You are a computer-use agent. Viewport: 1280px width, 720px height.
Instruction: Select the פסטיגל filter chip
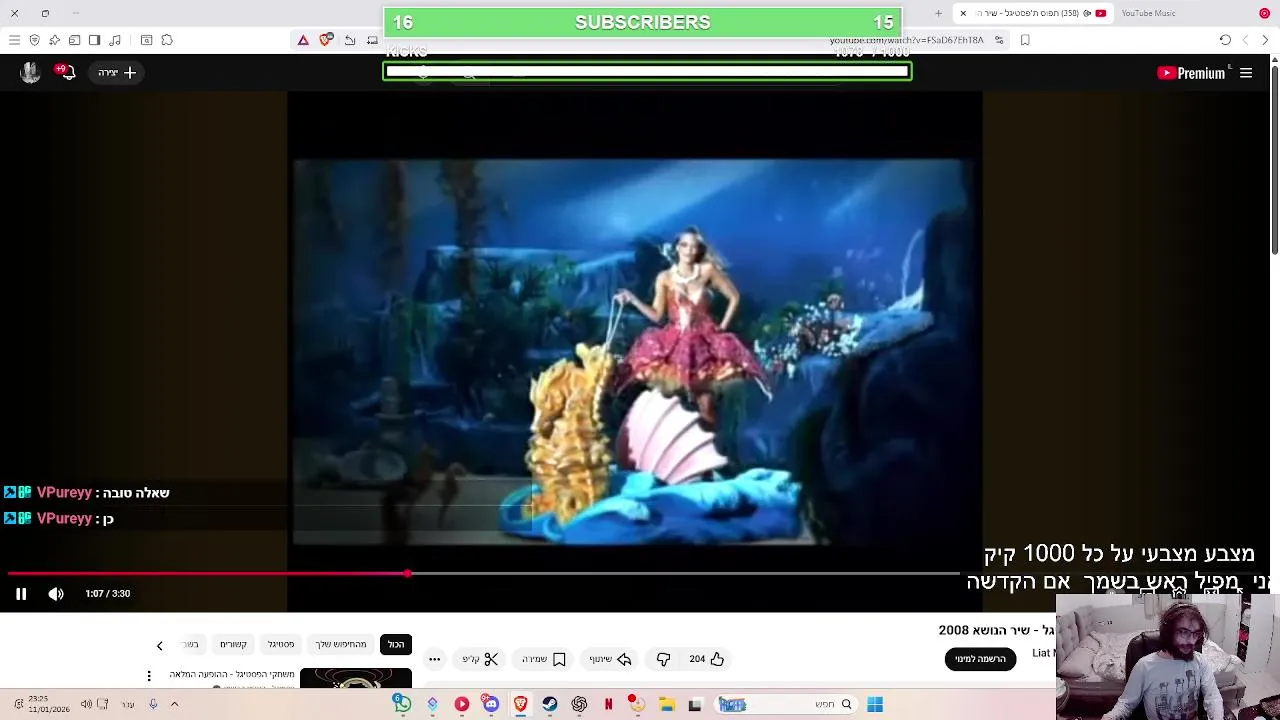281,645
